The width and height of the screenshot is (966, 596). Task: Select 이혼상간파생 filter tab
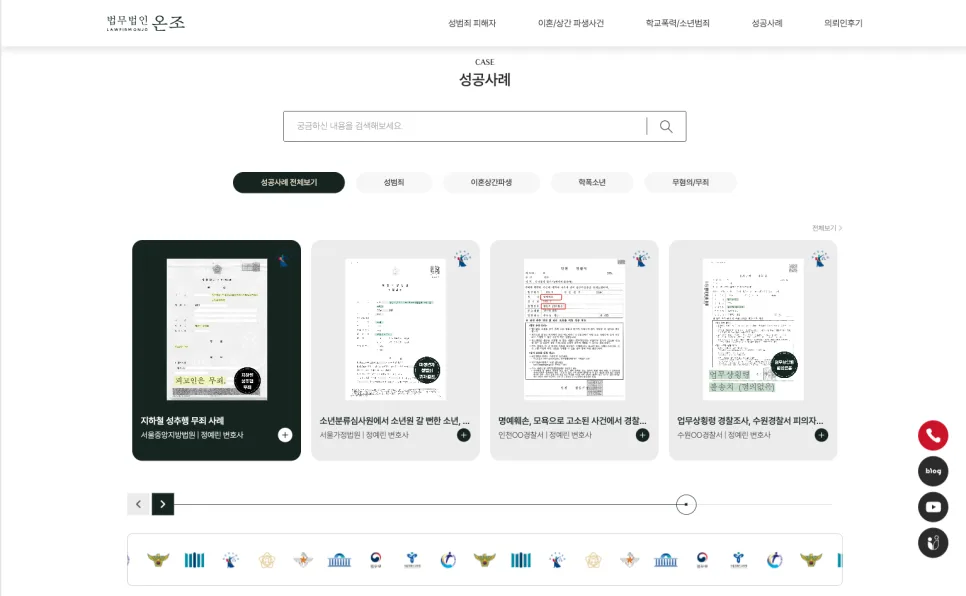pos(491,182)
